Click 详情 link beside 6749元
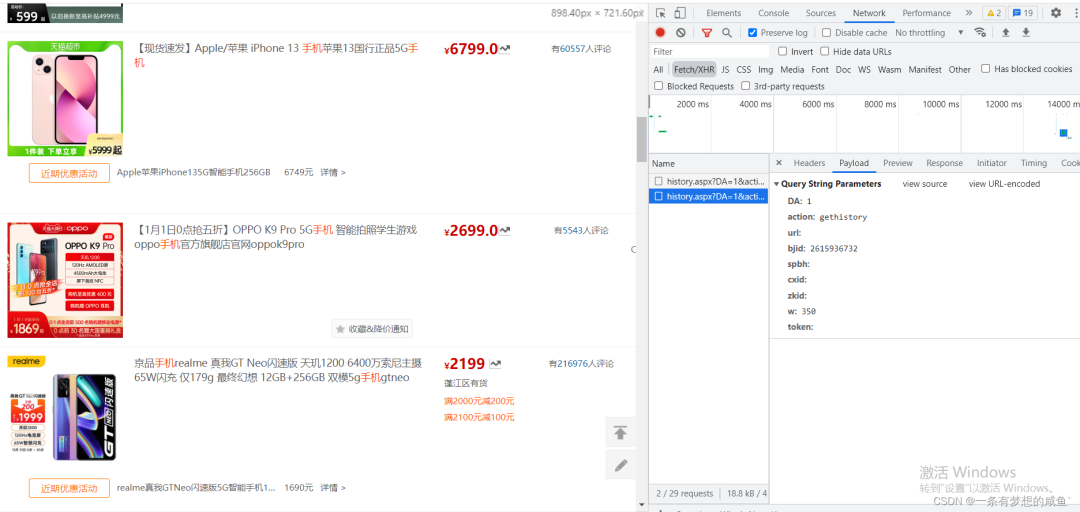 coord(333,172)
